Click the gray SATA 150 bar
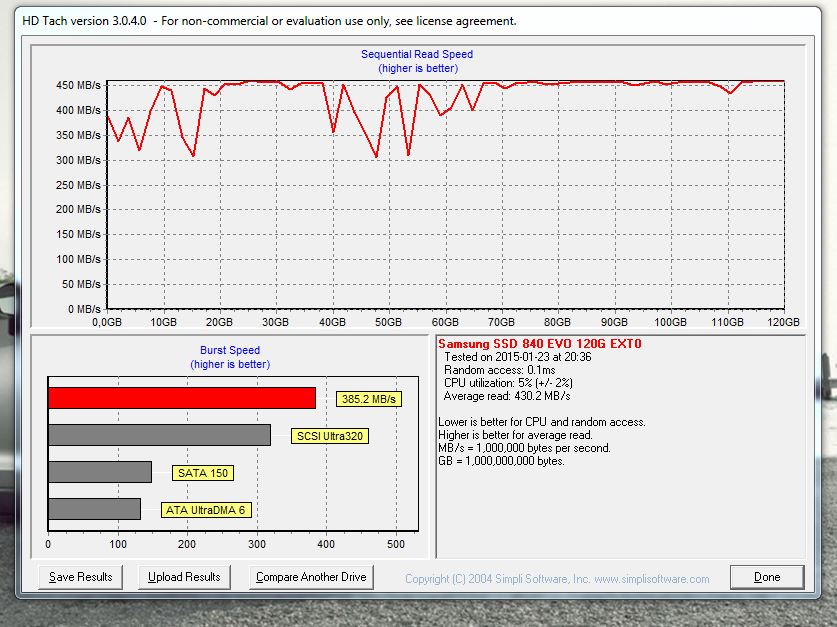 point(99,472)
